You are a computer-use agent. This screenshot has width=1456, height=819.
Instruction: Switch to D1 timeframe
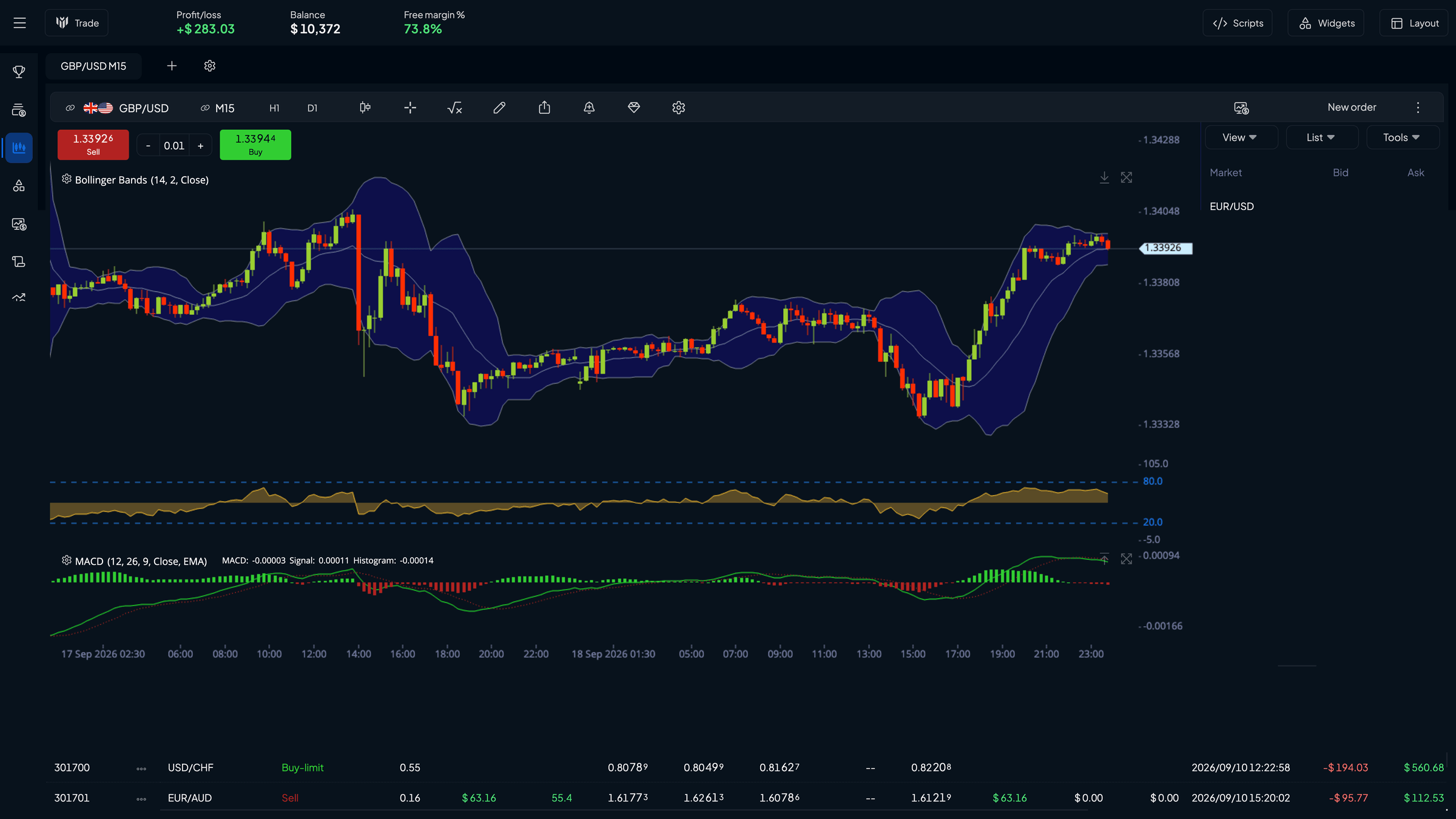[312, 108]
